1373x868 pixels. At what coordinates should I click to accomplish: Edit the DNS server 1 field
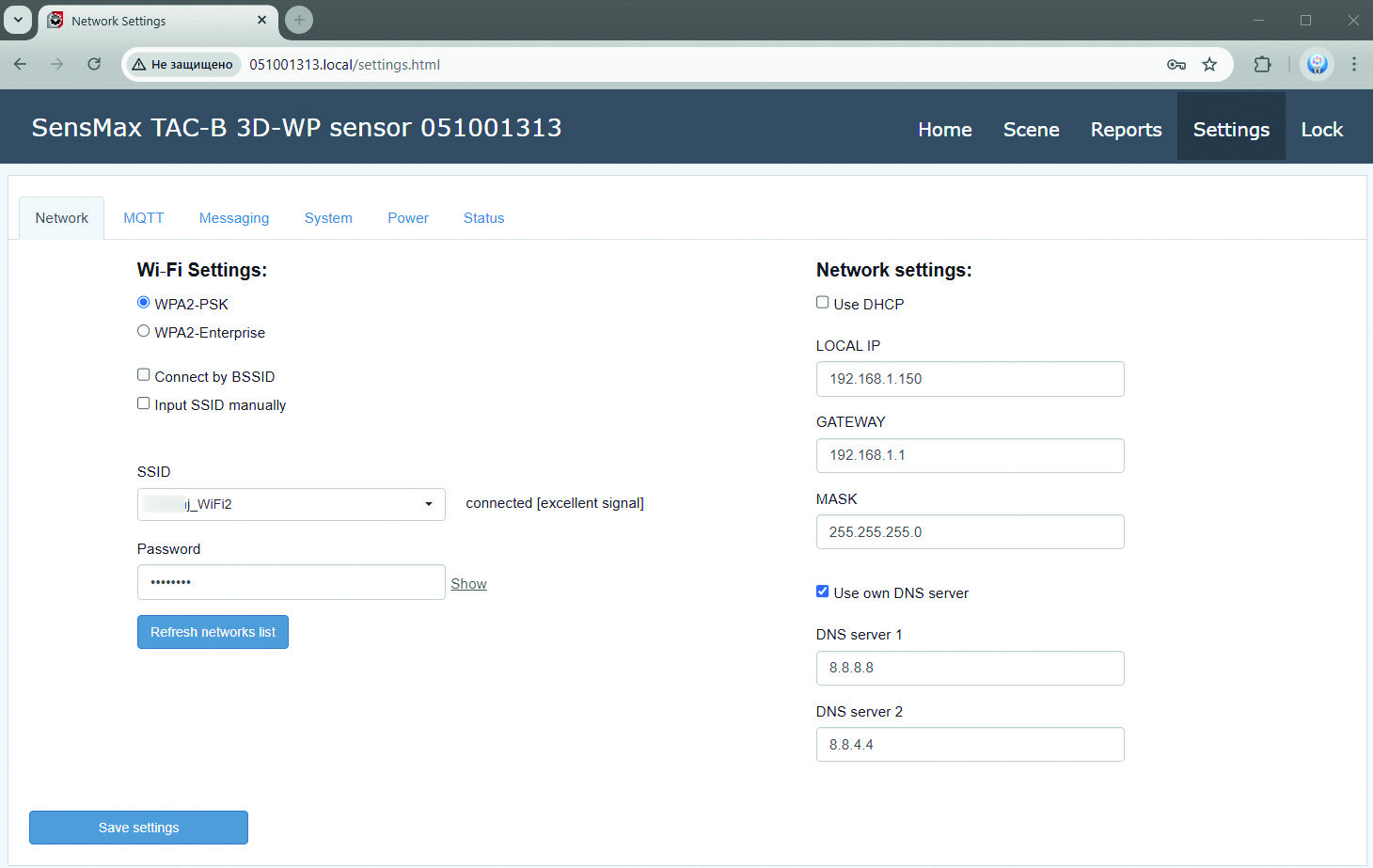click(x=971, y=668)
